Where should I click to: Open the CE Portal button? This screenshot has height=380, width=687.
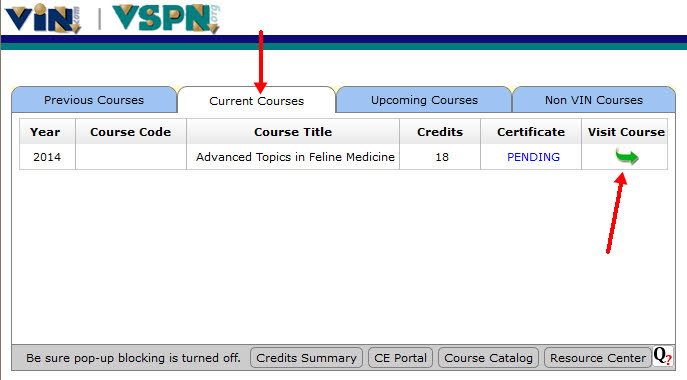[x=400, y=358]
